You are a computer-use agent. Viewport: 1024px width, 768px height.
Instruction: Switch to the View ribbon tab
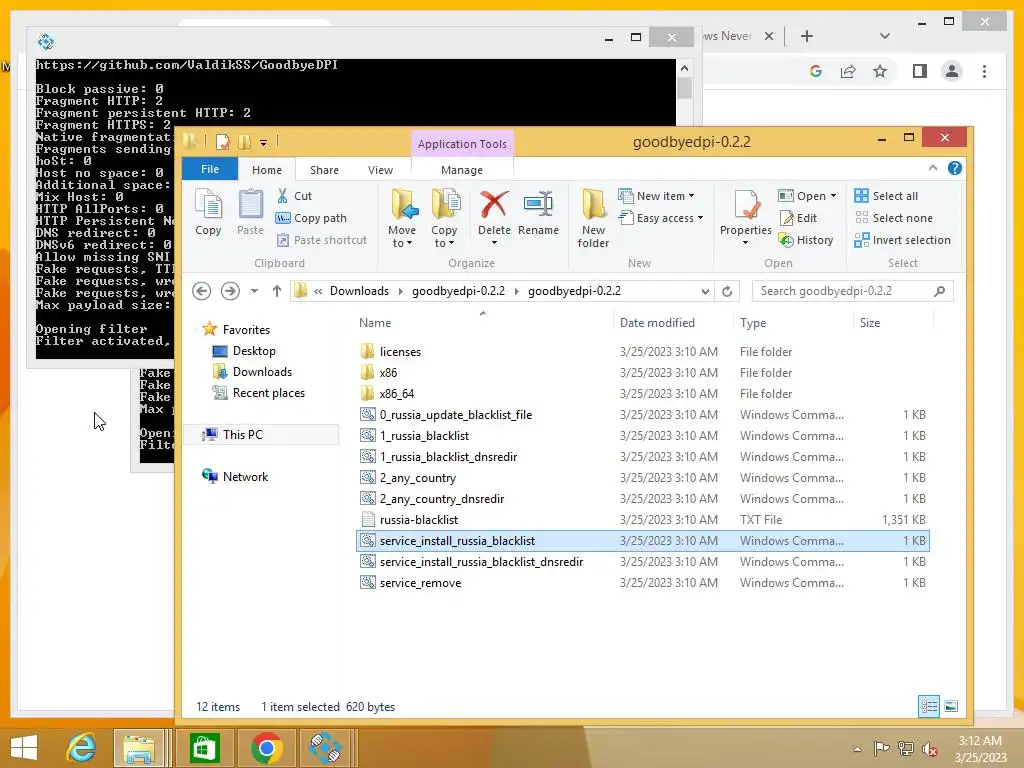pos(380,170)
